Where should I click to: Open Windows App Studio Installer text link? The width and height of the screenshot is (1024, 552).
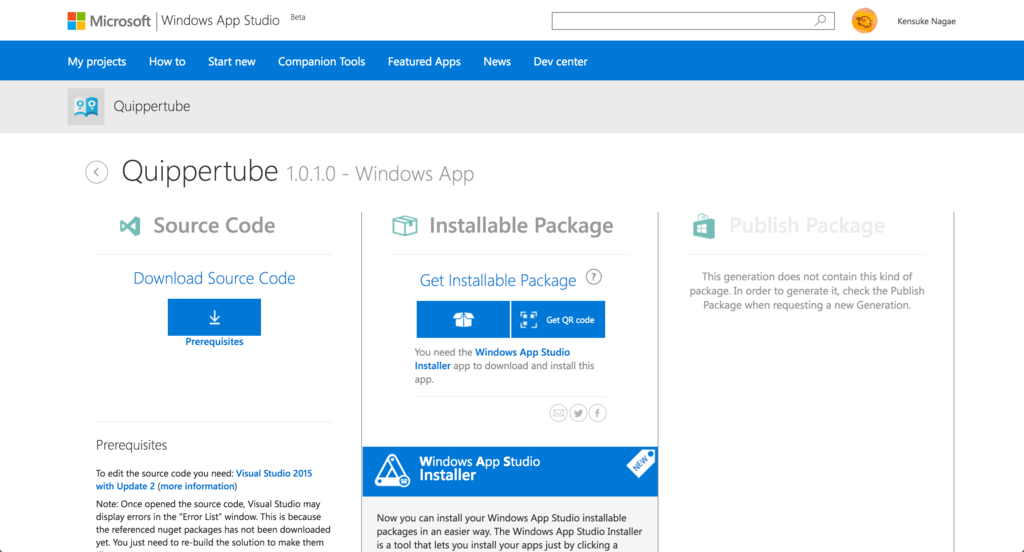tap(492, 359)
